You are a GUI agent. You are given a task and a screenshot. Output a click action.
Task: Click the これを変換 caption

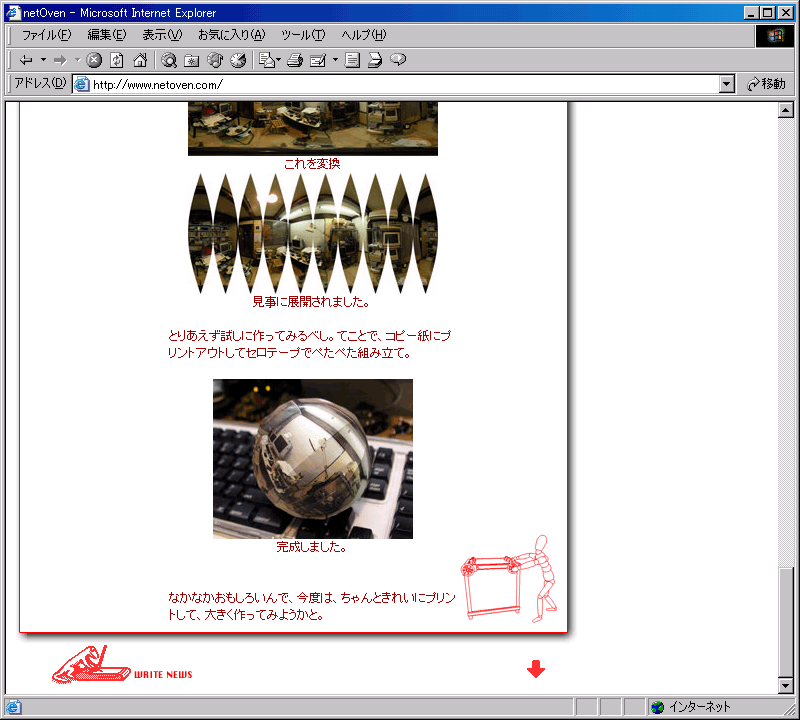click(x=312, y=164)
